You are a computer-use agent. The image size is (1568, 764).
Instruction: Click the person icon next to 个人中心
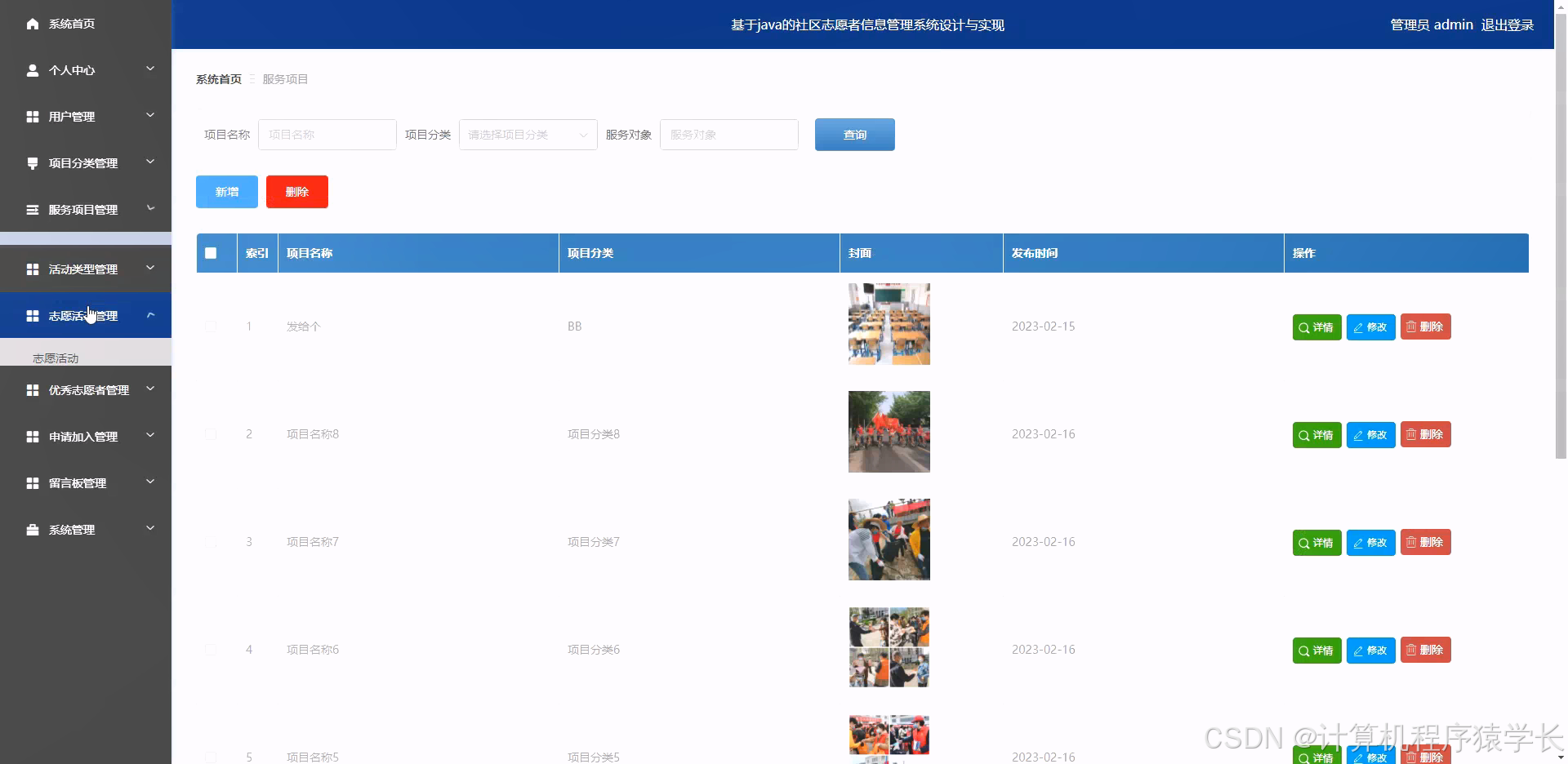click(x=33, y=70)
